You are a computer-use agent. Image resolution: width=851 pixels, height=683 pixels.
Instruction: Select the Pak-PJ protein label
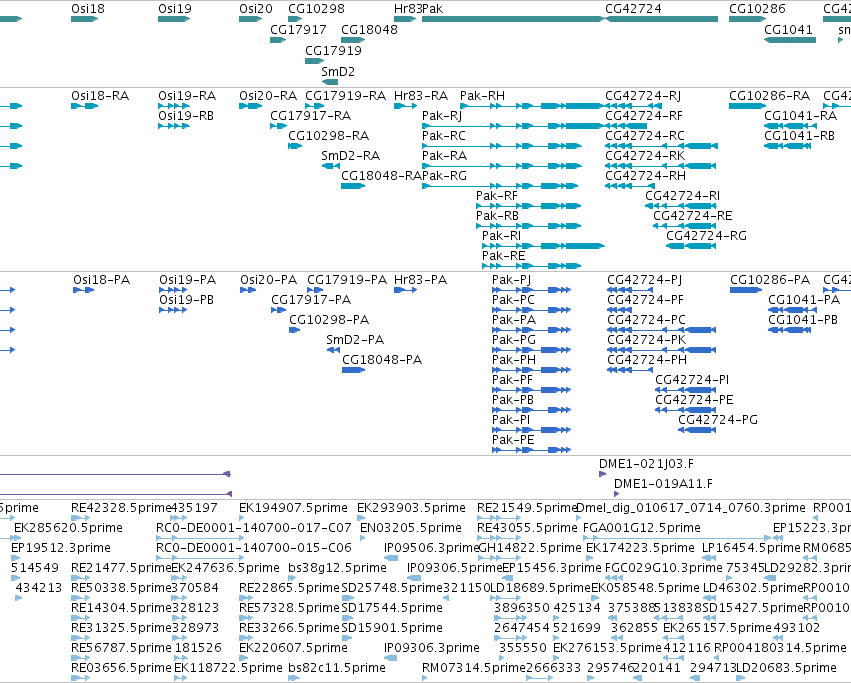(x=511, y=280)
